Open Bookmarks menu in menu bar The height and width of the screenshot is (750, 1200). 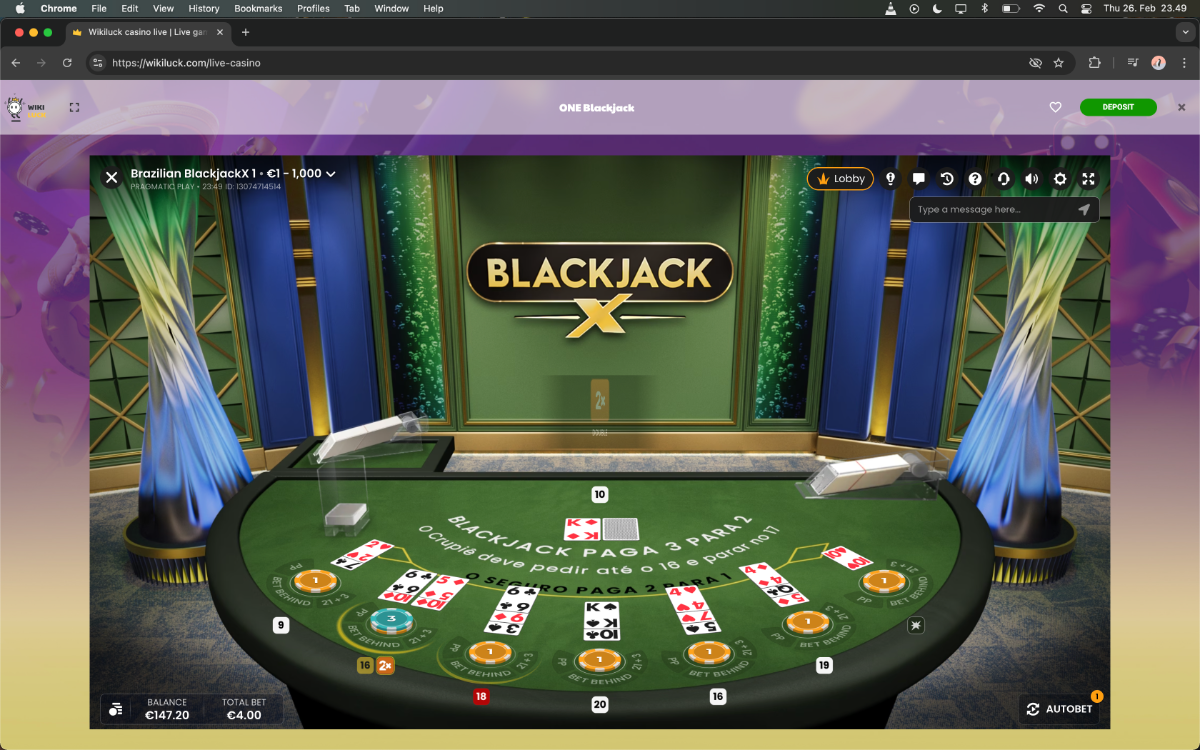click(x=258, y=8)
